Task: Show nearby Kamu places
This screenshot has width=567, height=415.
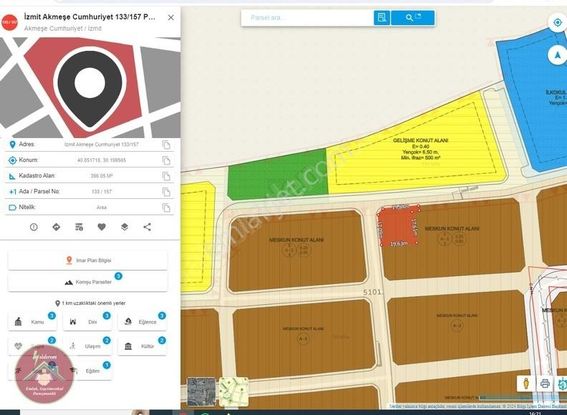Action: point(32,322)
